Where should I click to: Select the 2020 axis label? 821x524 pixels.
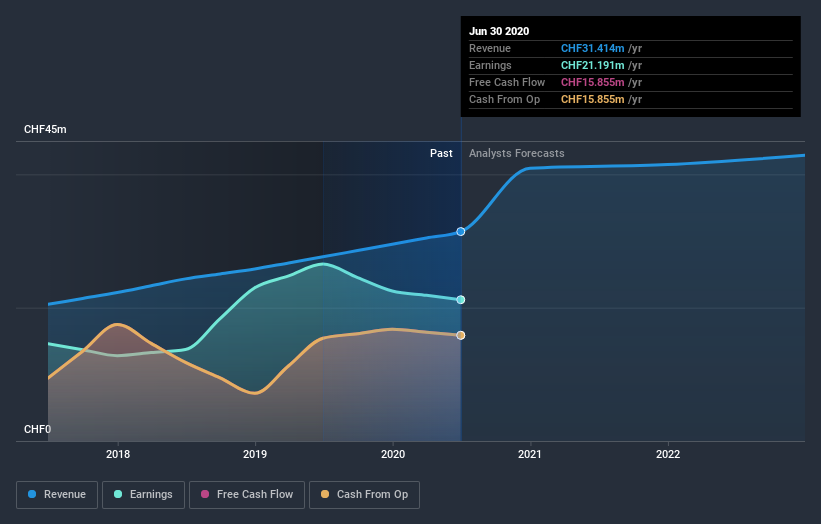click(393, 454)
